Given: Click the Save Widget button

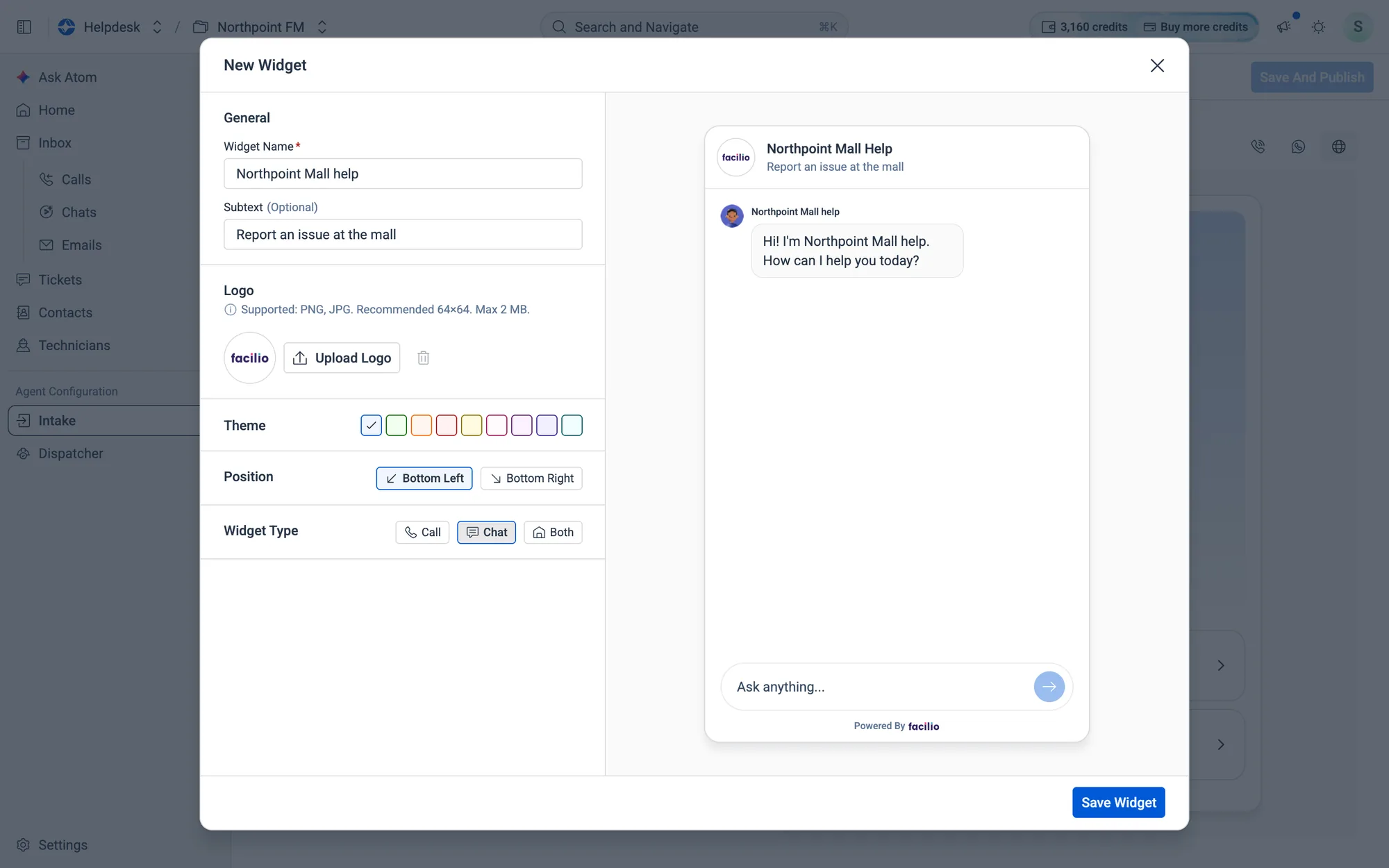Looking at the screenshot, I should coord(1118,803).
